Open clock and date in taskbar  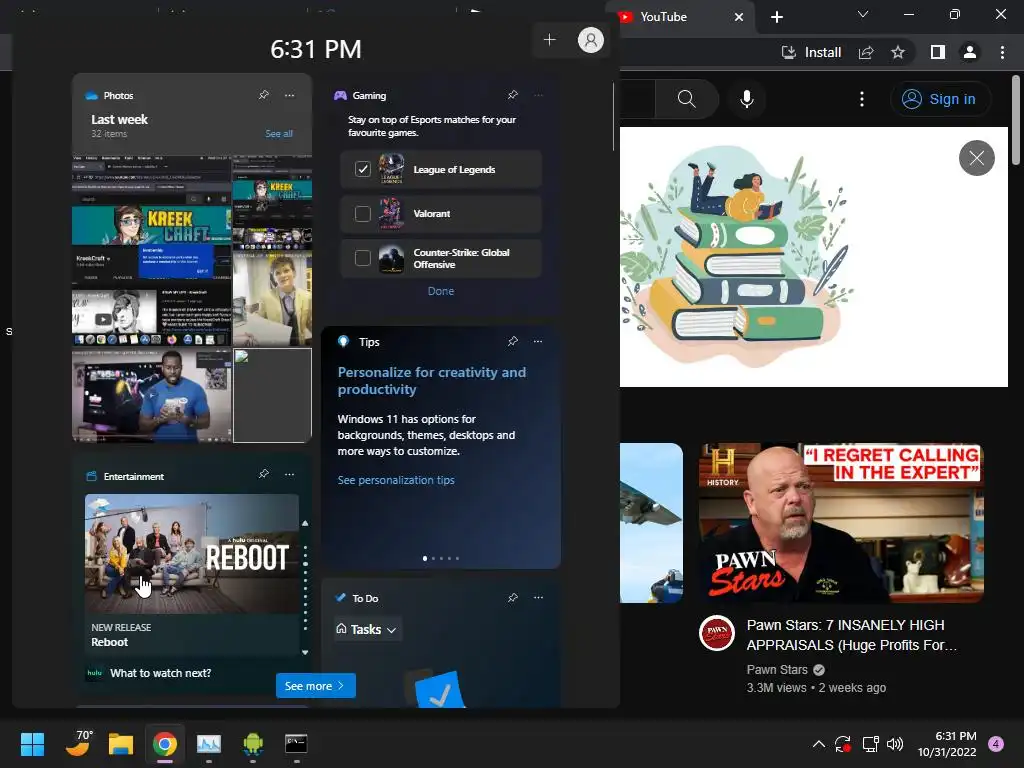[947, 744]
